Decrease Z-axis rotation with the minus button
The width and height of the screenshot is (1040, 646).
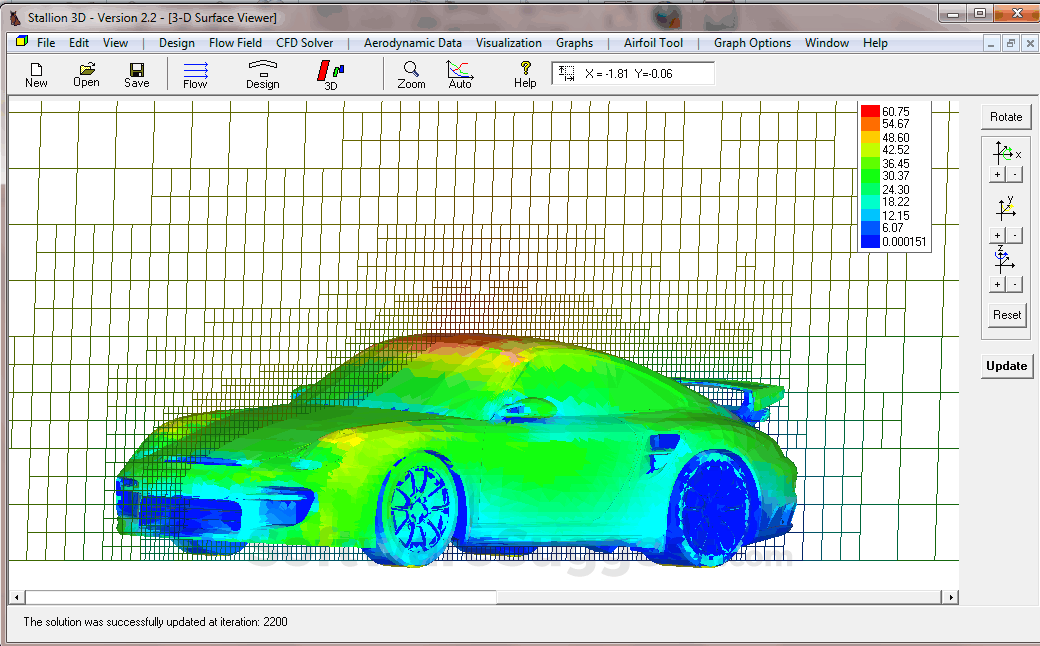click(x=1014, y=283)
